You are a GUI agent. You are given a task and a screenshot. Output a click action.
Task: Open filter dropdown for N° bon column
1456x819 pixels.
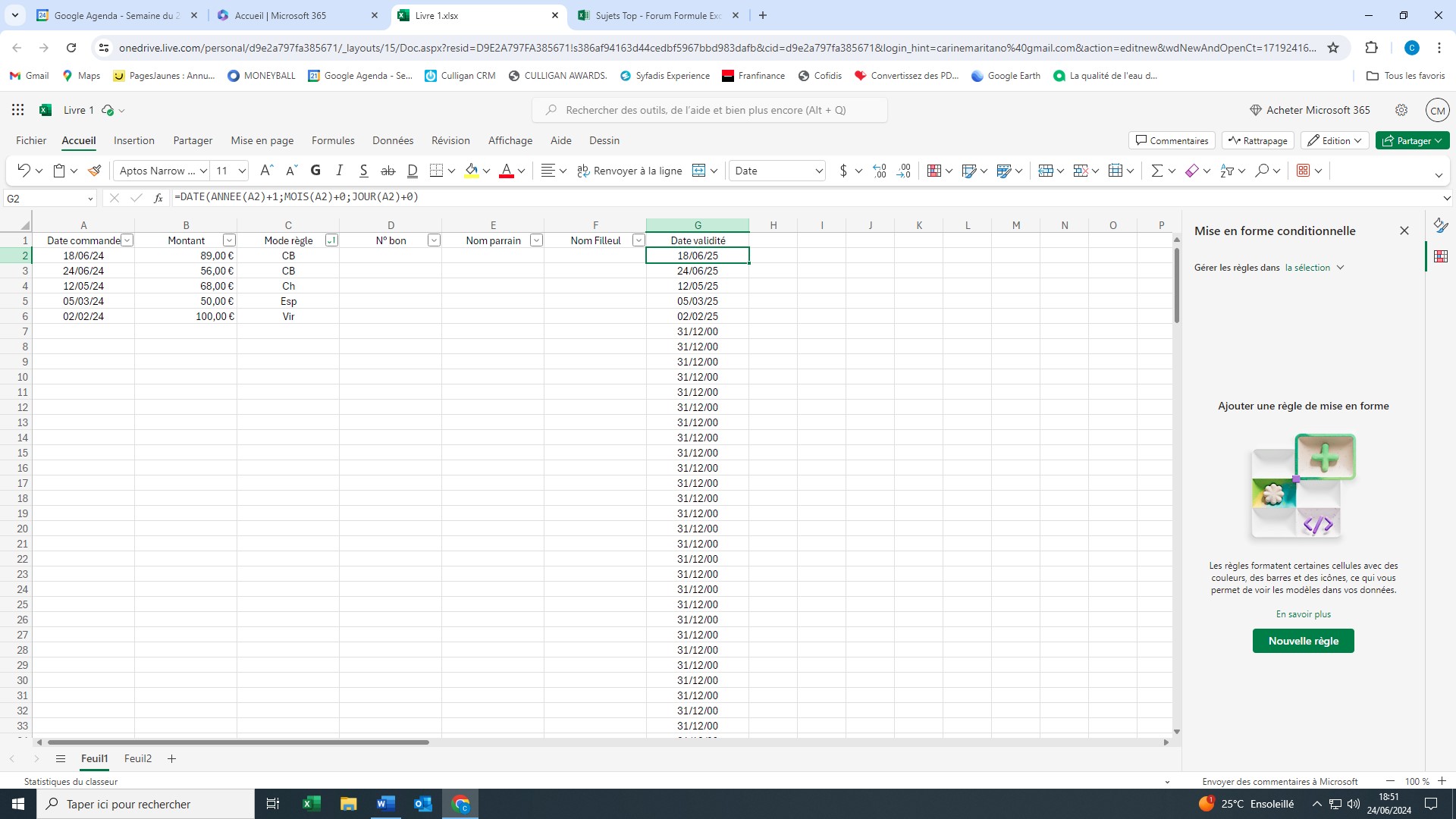pos(434,240)
